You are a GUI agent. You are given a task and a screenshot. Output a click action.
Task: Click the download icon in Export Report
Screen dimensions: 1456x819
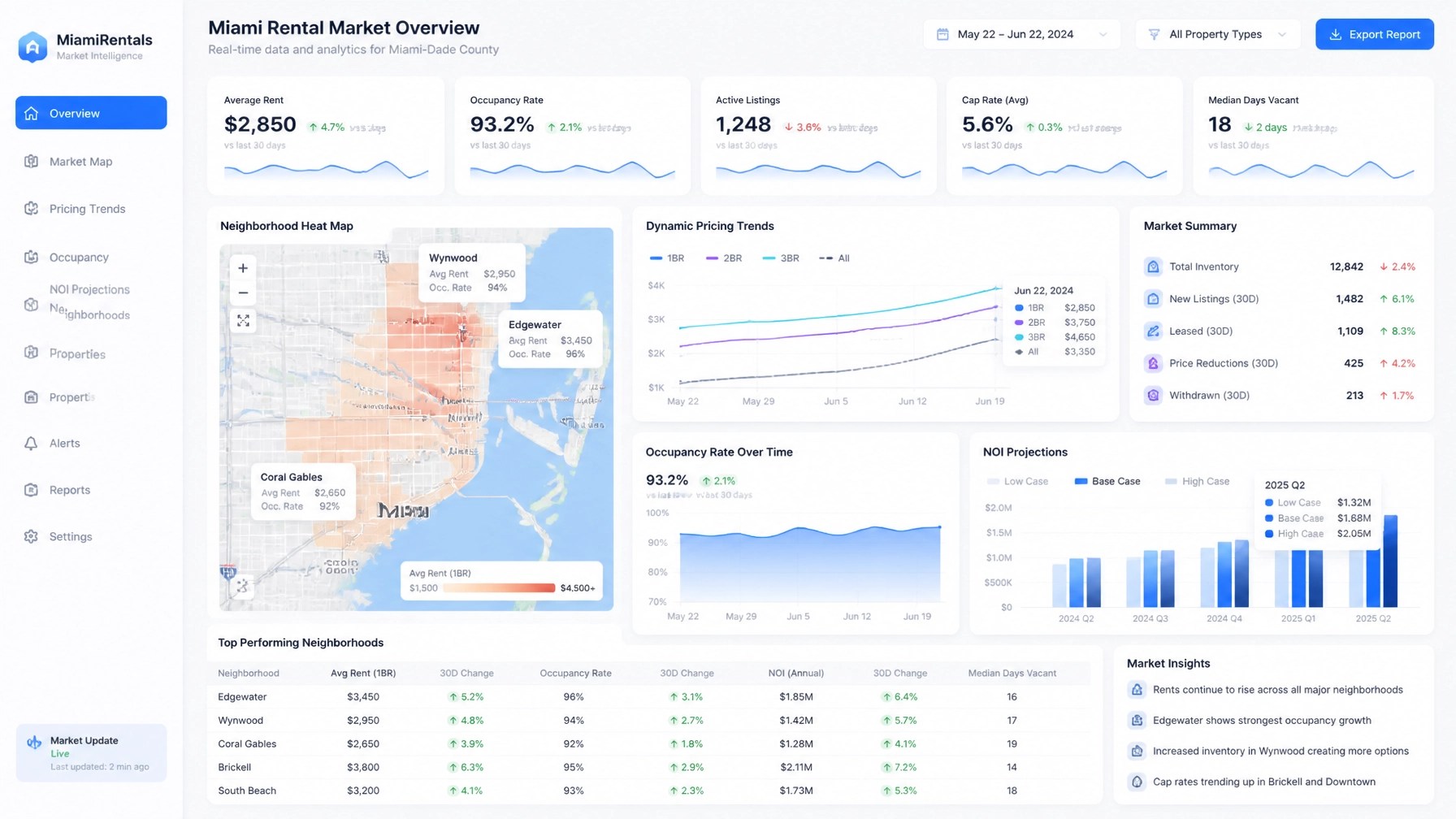(1335, 34)
